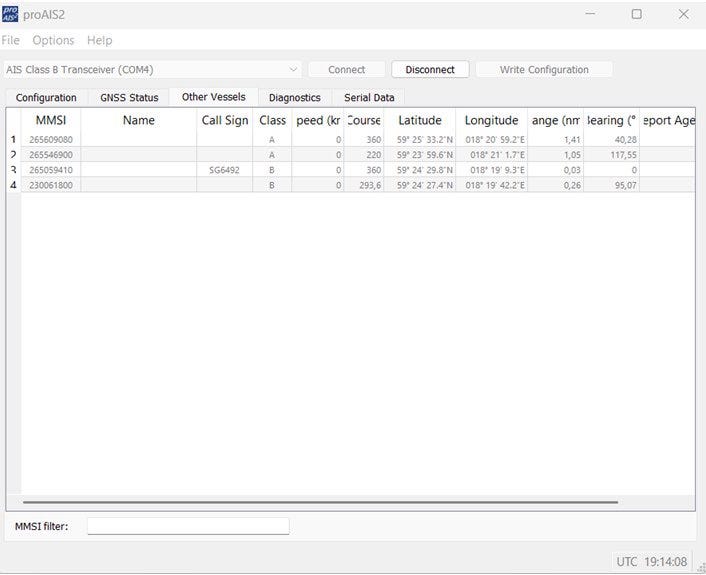Sort by the MMSI column header

click(x=51, y=120)
